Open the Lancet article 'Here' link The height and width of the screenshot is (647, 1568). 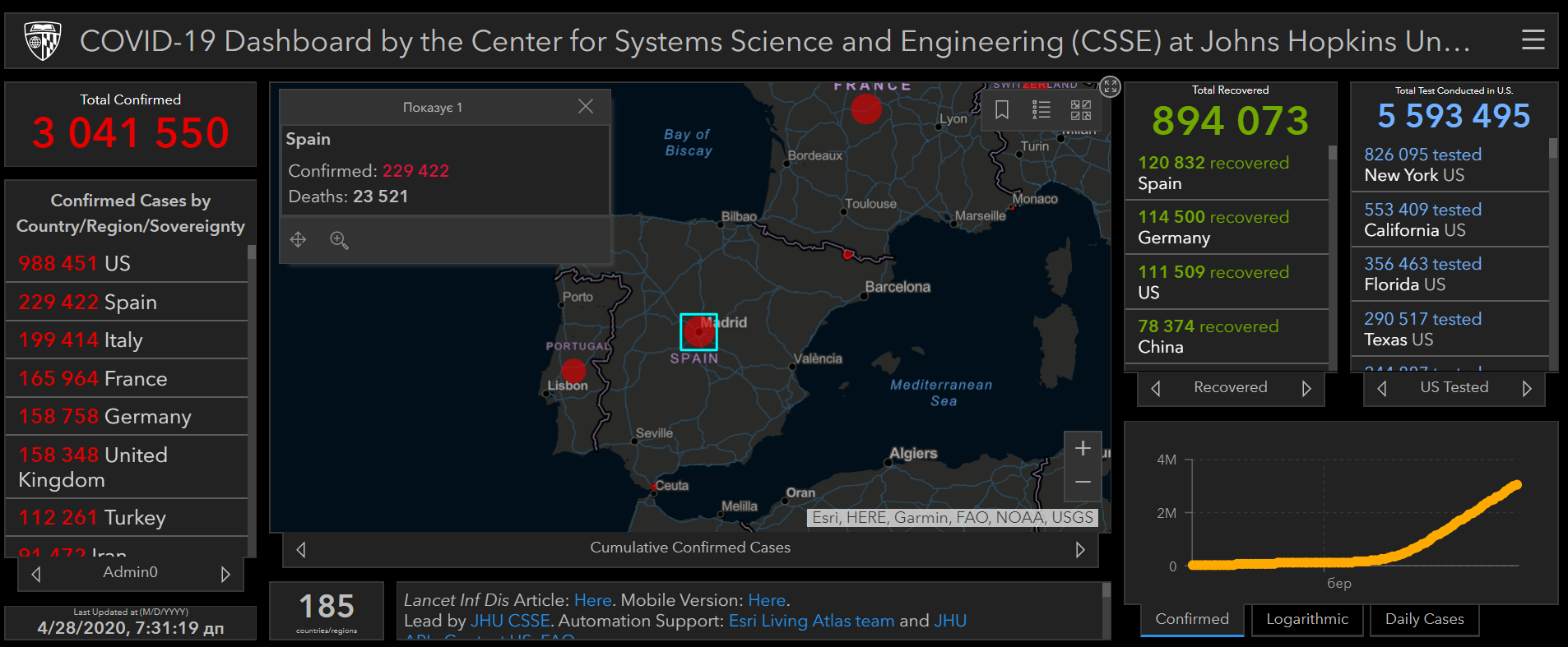click(592, 600)
